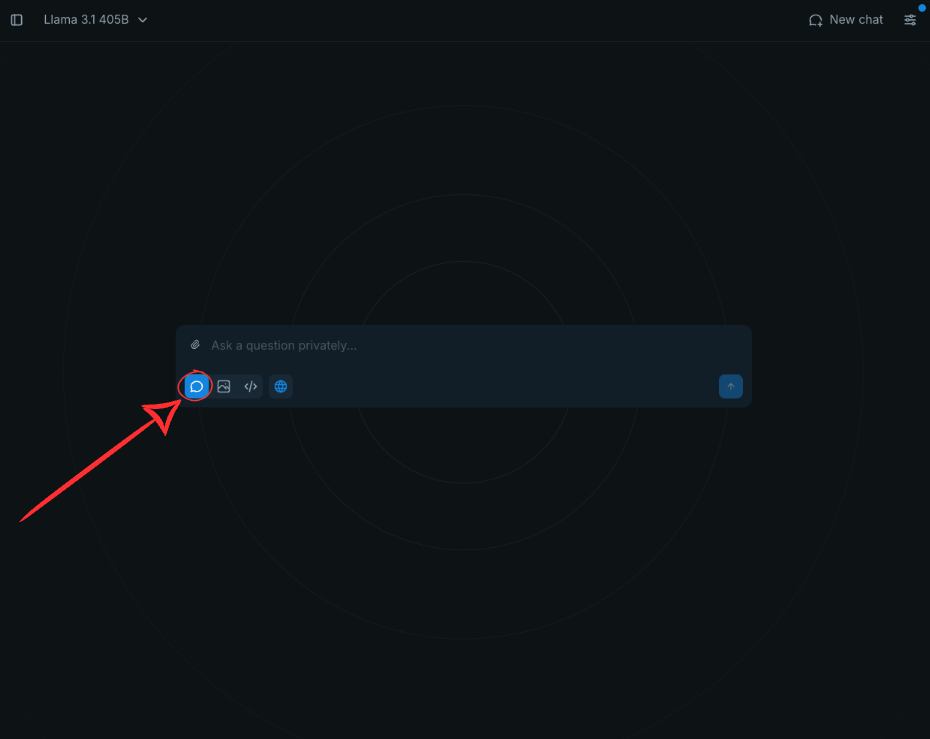Viewport: 930px width, 739px height.
Task: Open the settings sliders icon
Action: (x=910, y=20)
